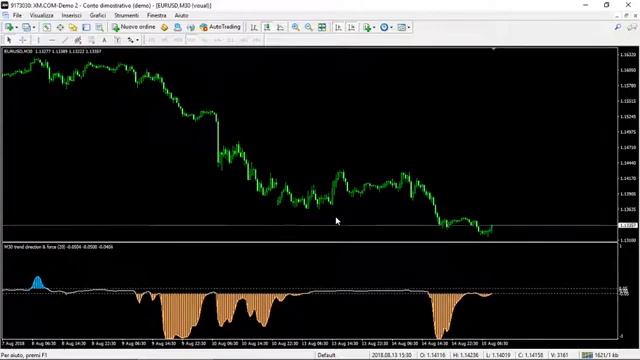The height and width of the screenshot is (360, 640).
Task: Toggle the AutoTrading button
Action: point(220,27)
